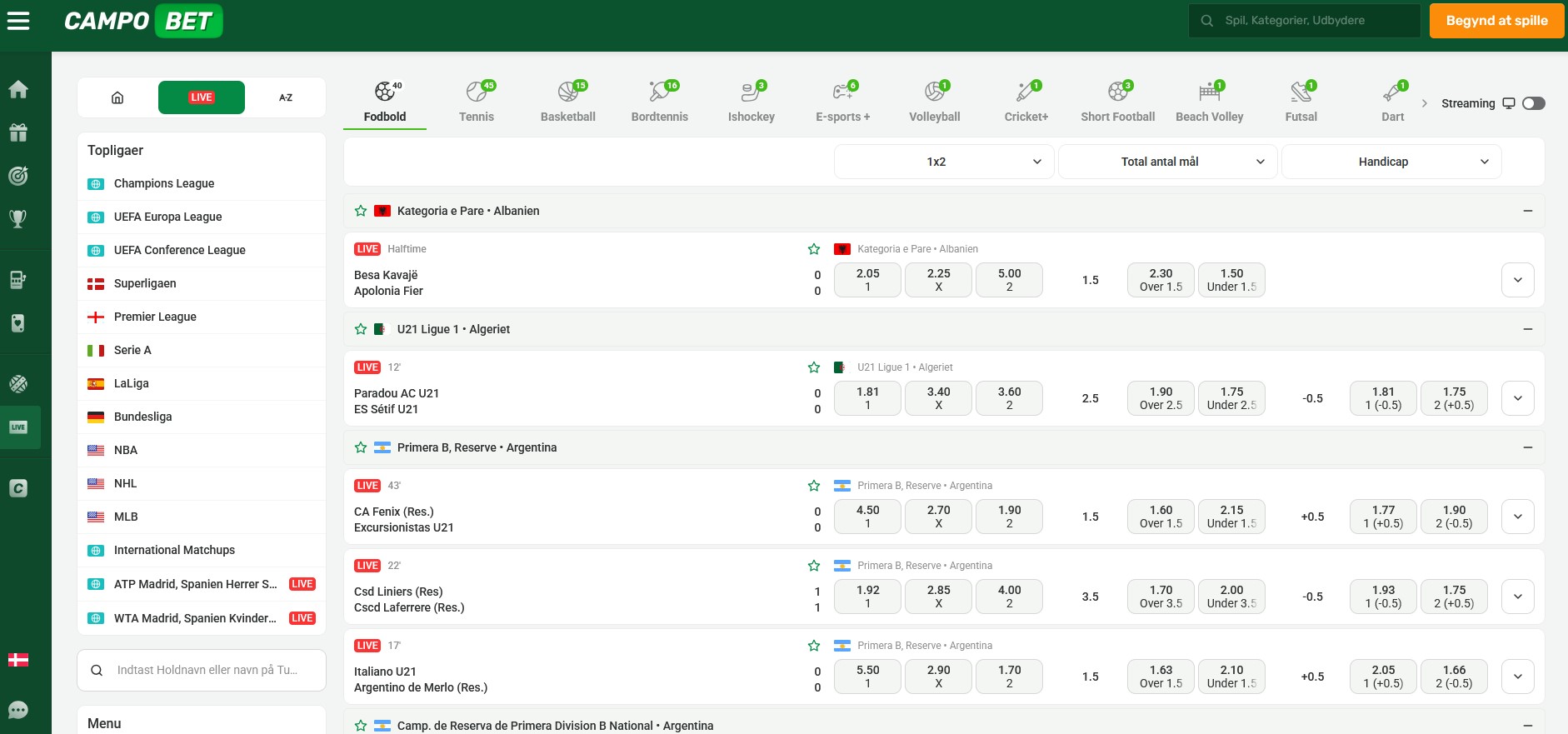Toggle the Streaming switch
The width and height of the screenshot is (1568, 734).
point(1534,103)
